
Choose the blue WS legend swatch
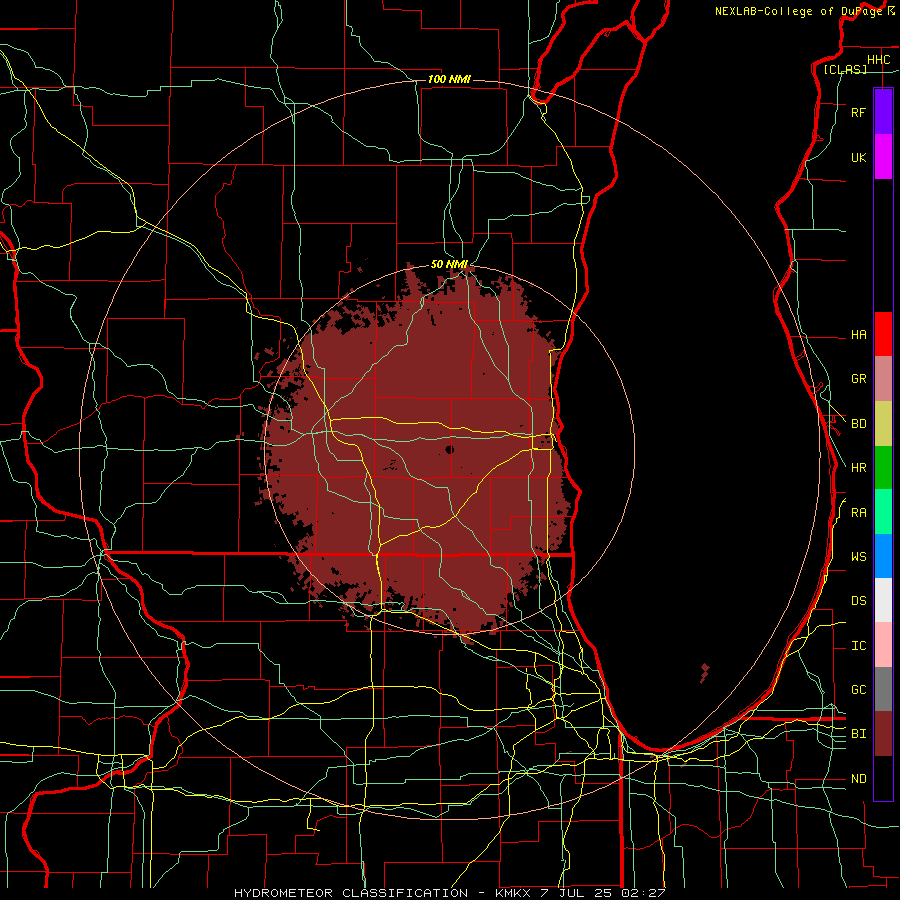point(883,556)
